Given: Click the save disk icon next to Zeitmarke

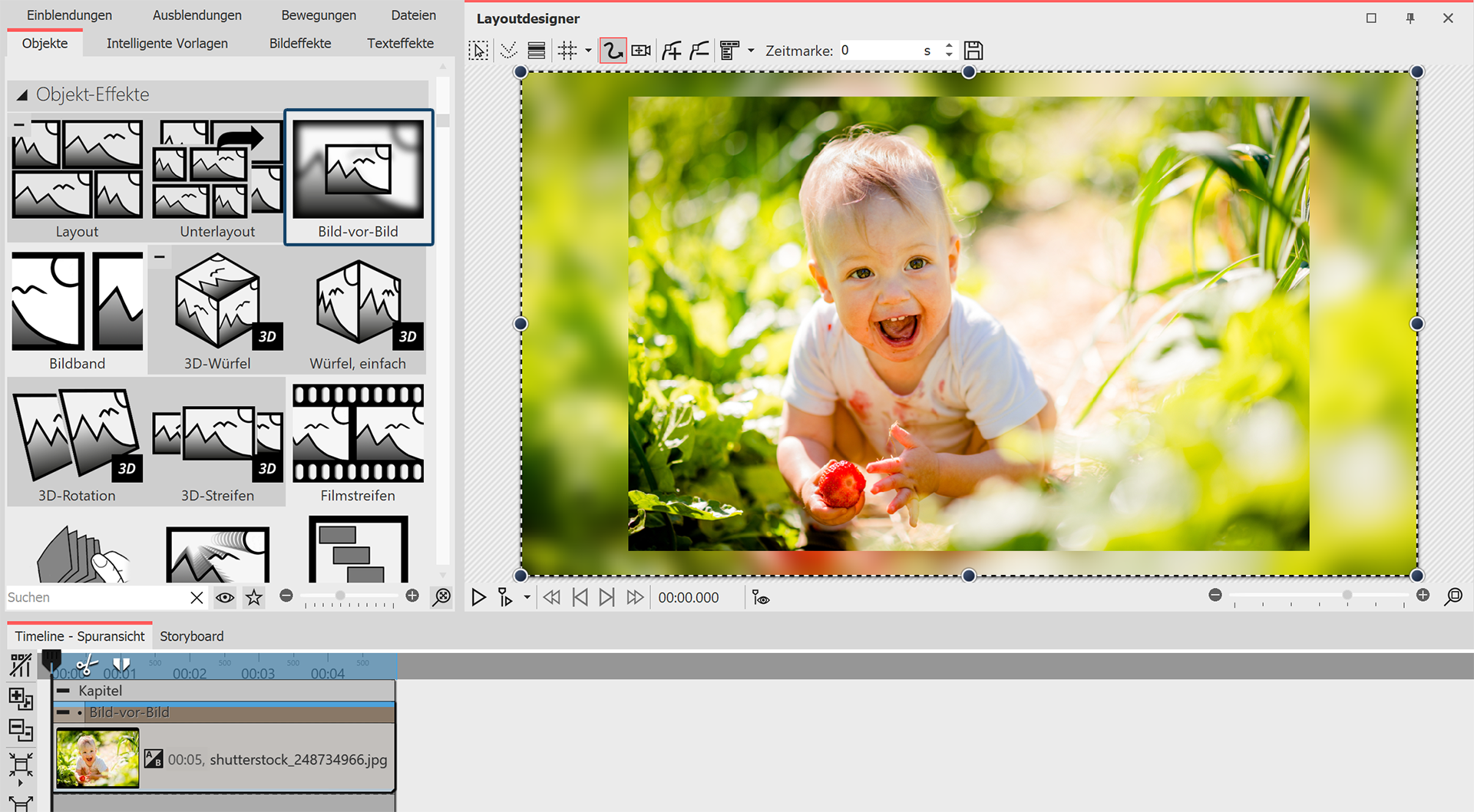Looking at the screenshot, I should 973,51.
